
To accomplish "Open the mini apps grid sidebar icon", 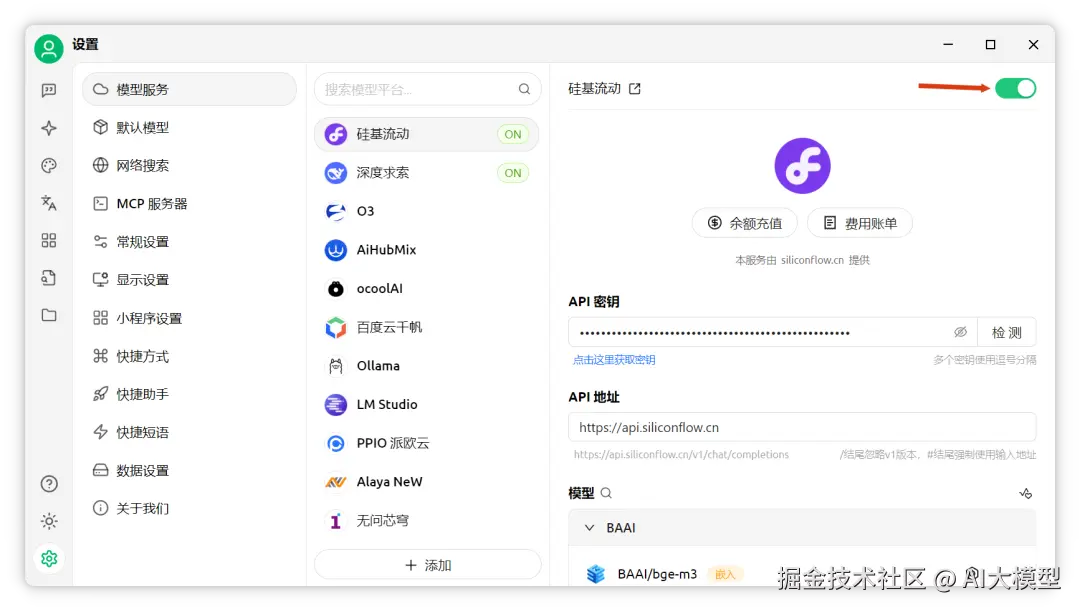I will pyautogui.click(x=49, y=240).
